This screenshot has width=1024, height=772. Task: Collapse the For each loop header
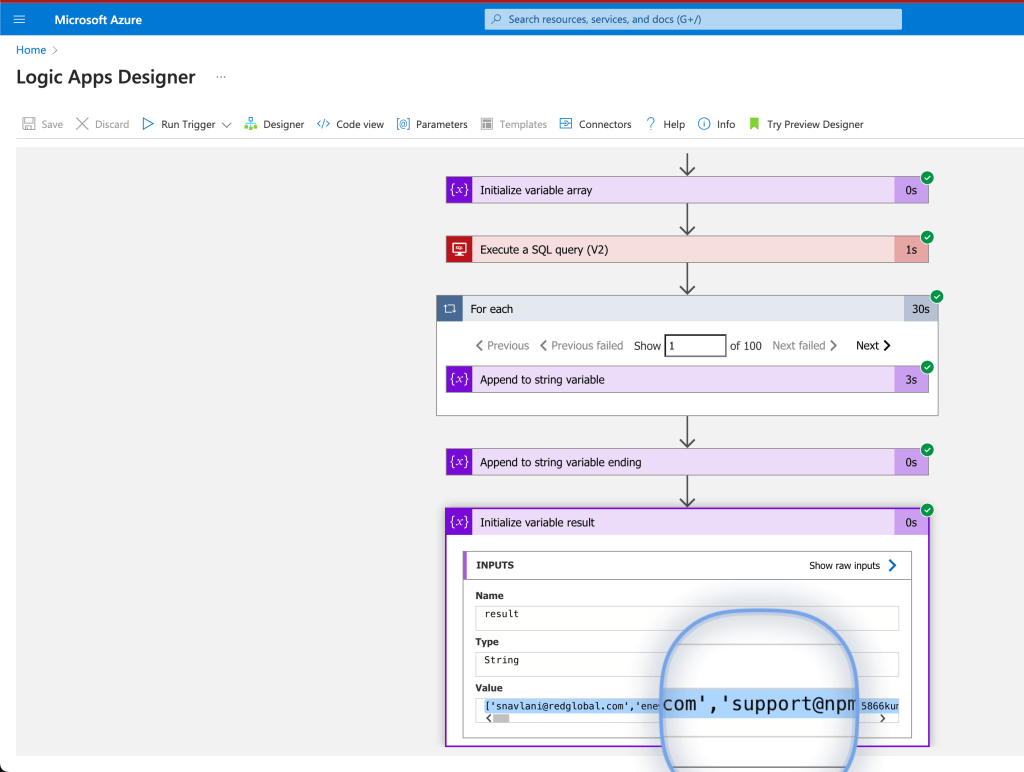click(x=686, y=309)
